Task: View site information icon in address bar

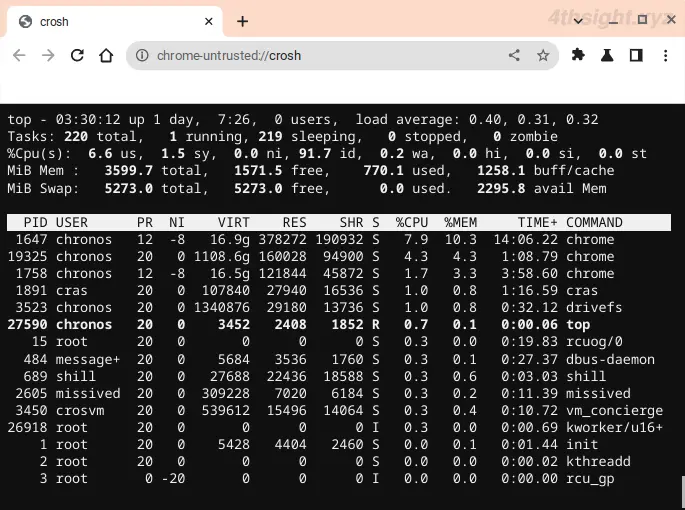Action: pyautogui.click(x=142, y=56)
